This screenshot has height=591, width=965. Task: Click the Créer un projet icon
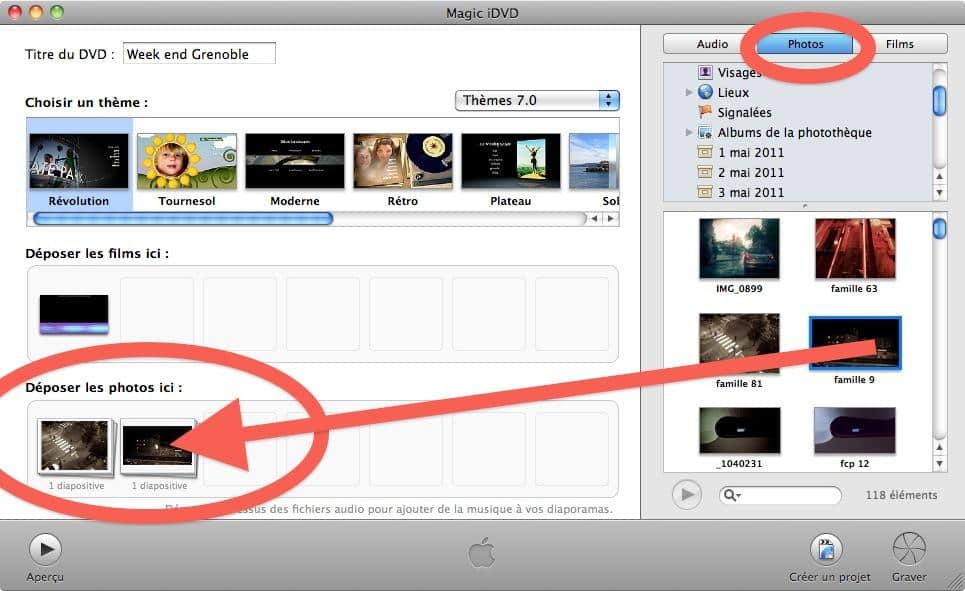(826, 549)
